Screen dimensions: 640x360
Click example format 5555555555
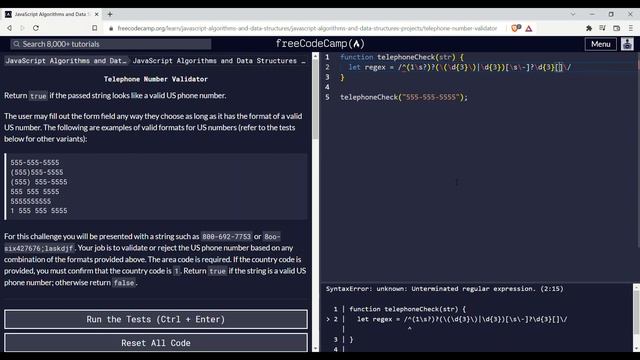31,201
